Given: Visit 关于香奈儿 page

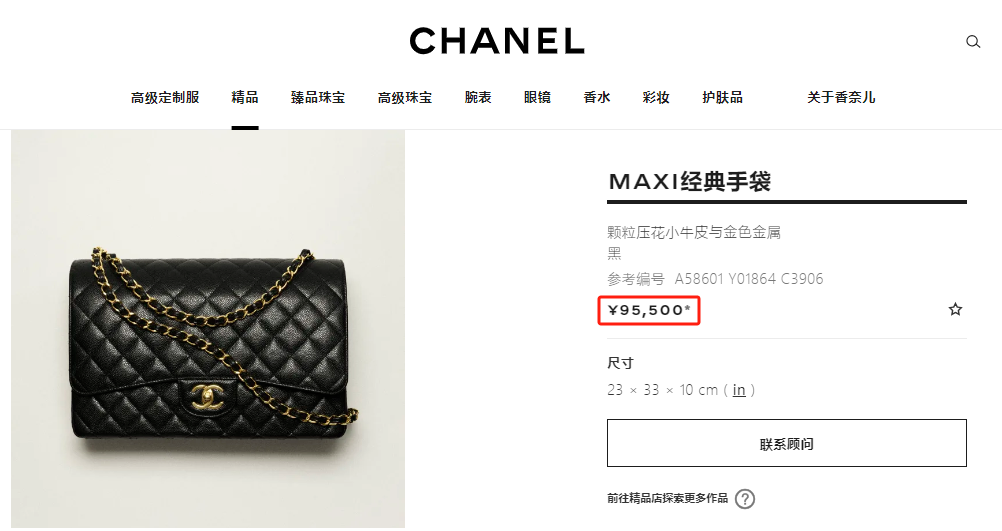Looking at the screenshot, I should click(x=841, y=98).
